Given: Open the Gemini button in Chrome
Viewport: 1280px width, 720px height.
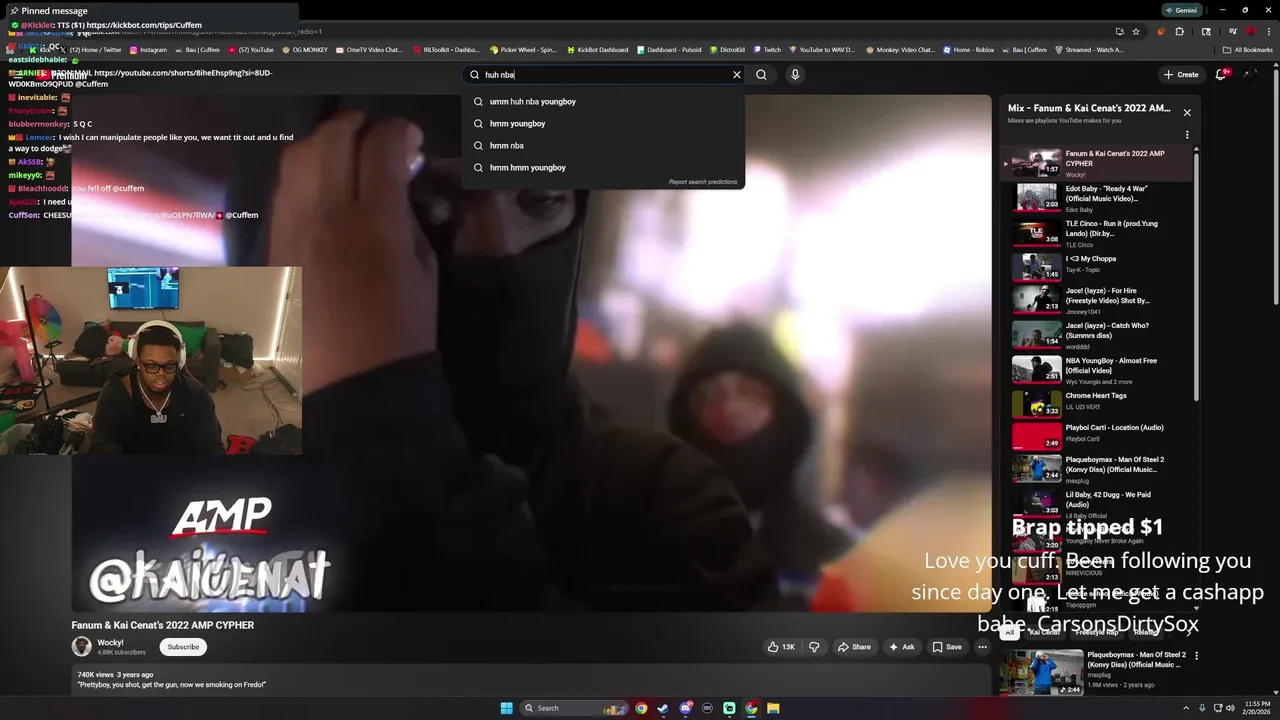Looking at the screenshot, I should 1181,10.
